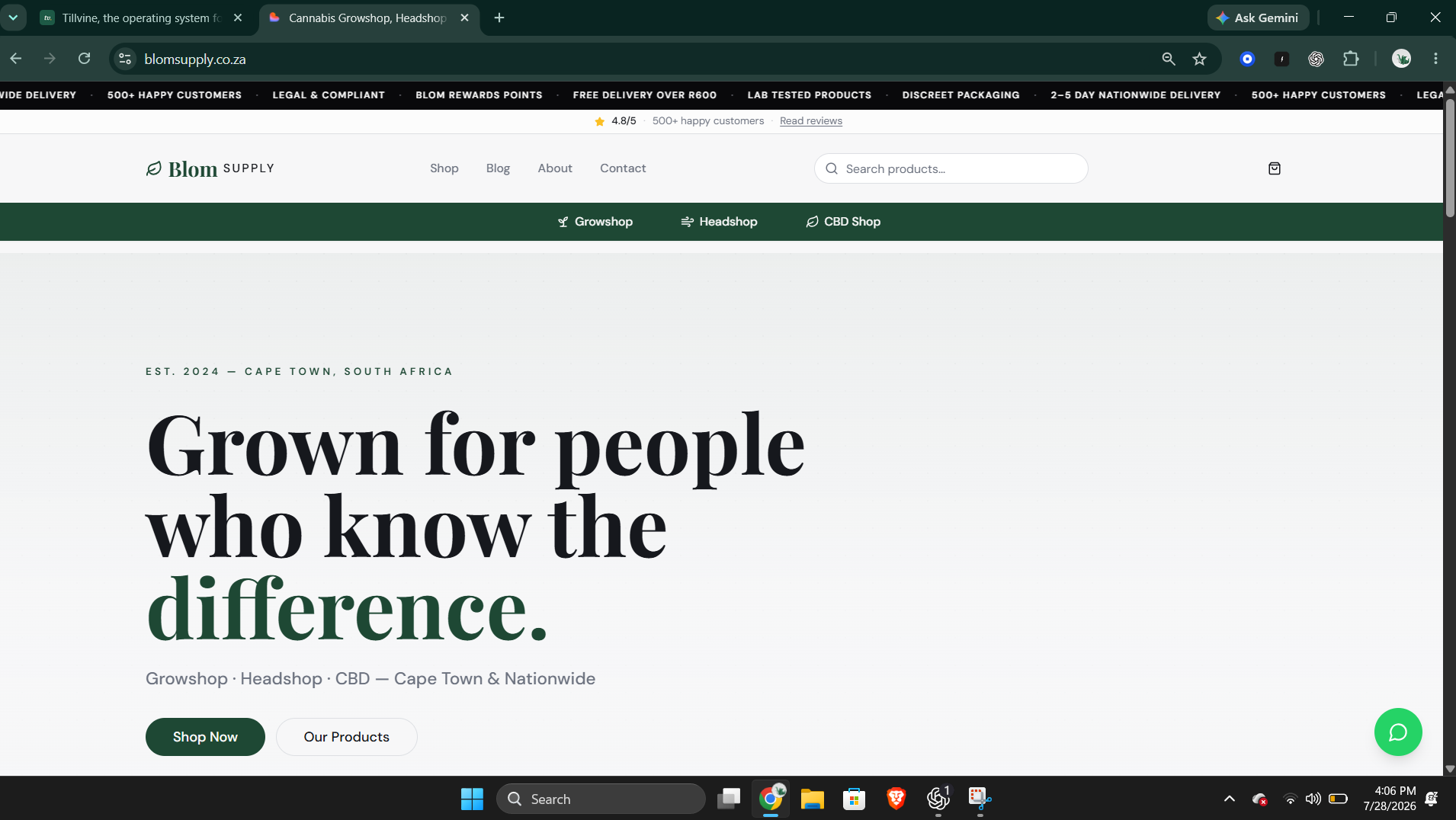
Task: Open Snipping Tool from the taskbar
Action: pos(980,799)
